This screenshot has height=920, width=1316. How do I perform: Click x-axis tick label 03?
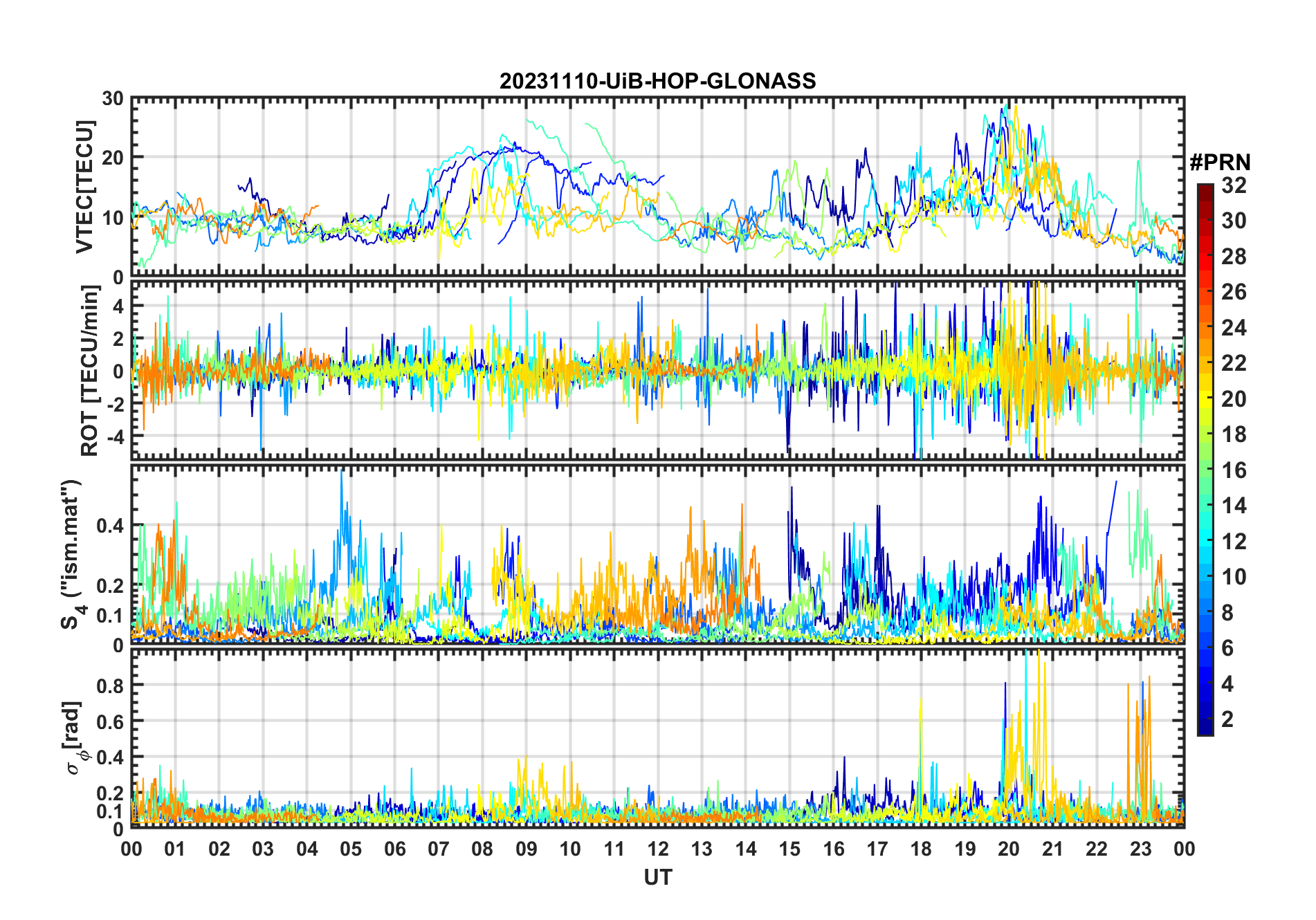point(263,849)
